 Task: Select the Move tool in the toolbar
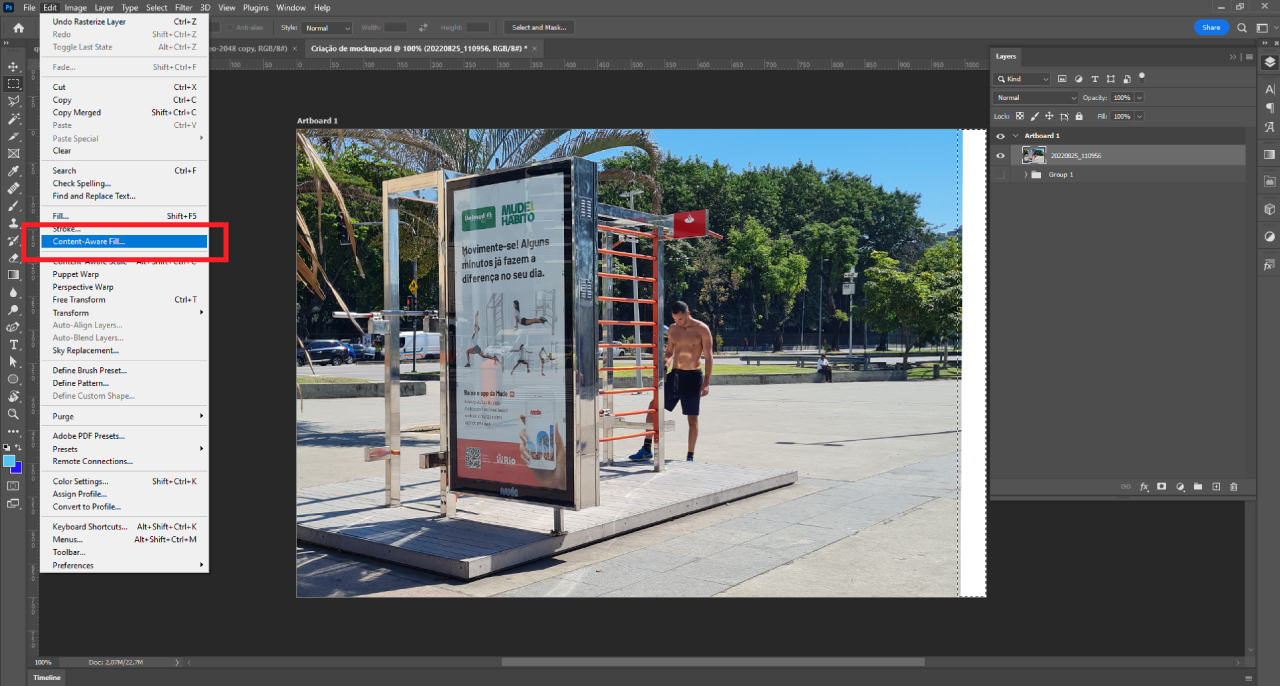[14, 66]
